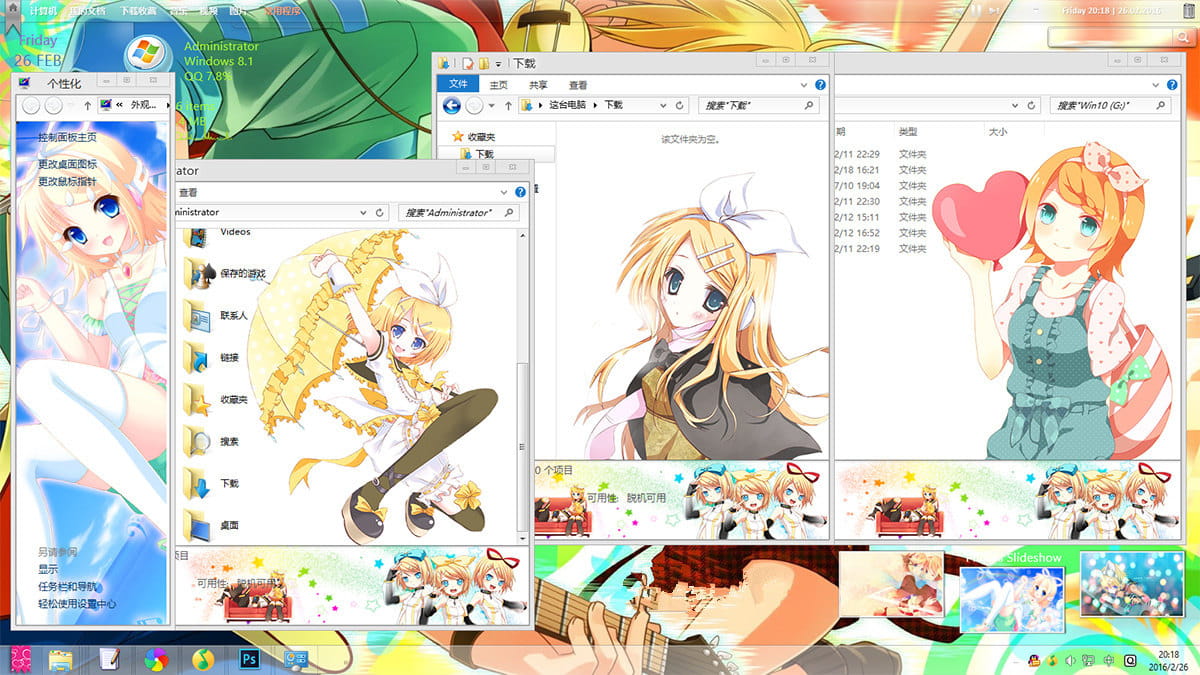This screenshot has width=1200, height=675.
Task: Select the 桌面 folder in the Administrator window
Action: click(211, 525)
